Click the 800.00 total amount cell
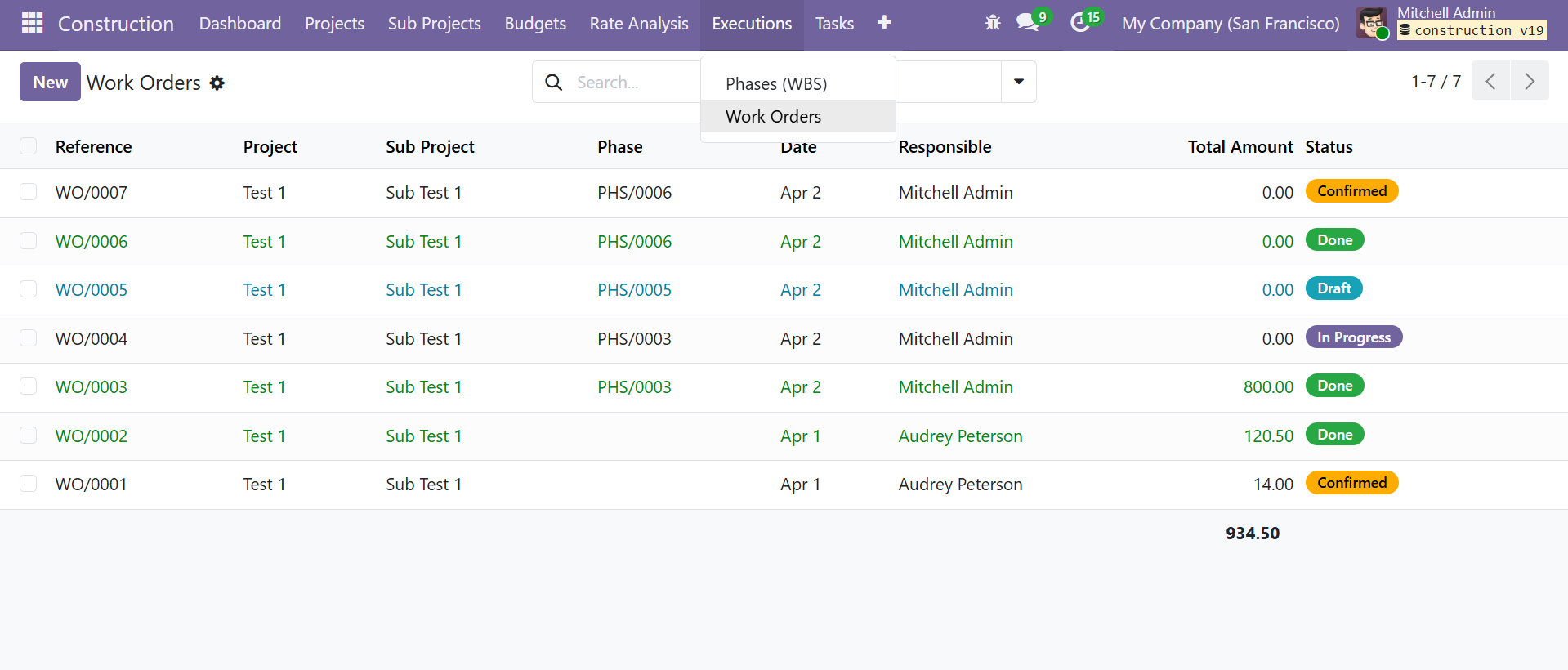 (x=1268, y=387)
